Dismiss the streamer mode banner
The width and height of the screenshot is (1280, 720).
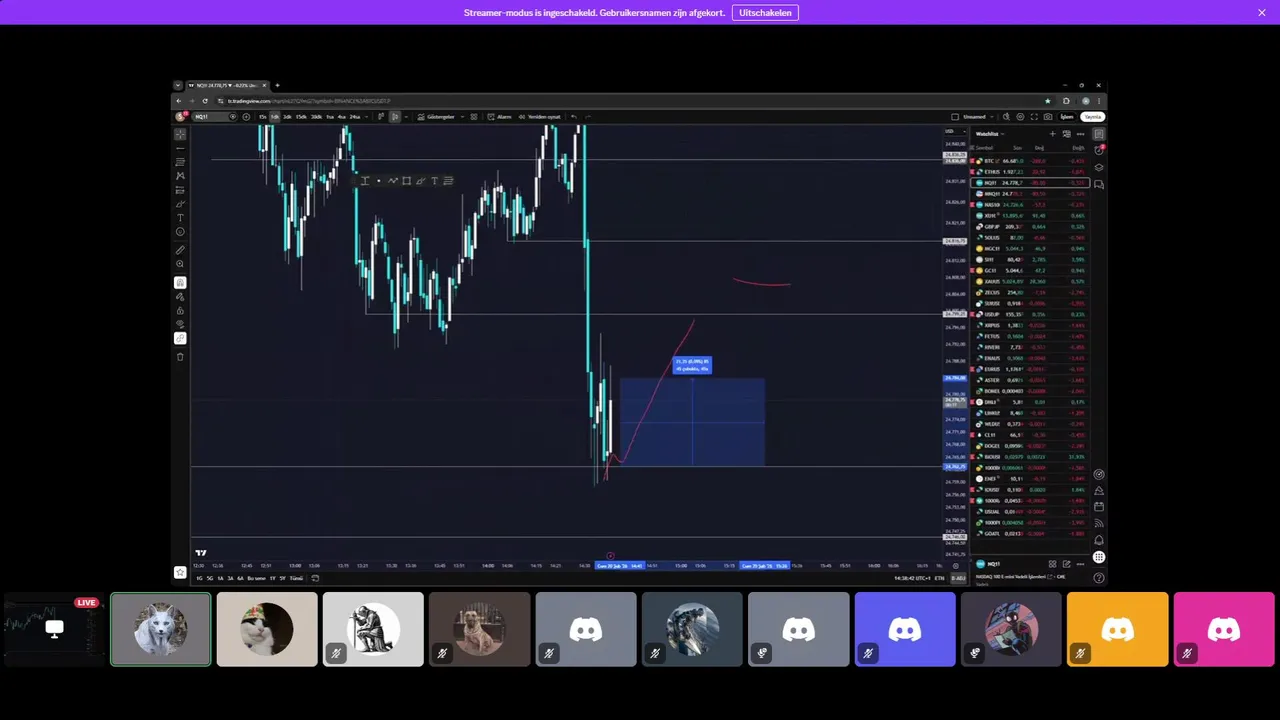click(x=1261, y=12)
